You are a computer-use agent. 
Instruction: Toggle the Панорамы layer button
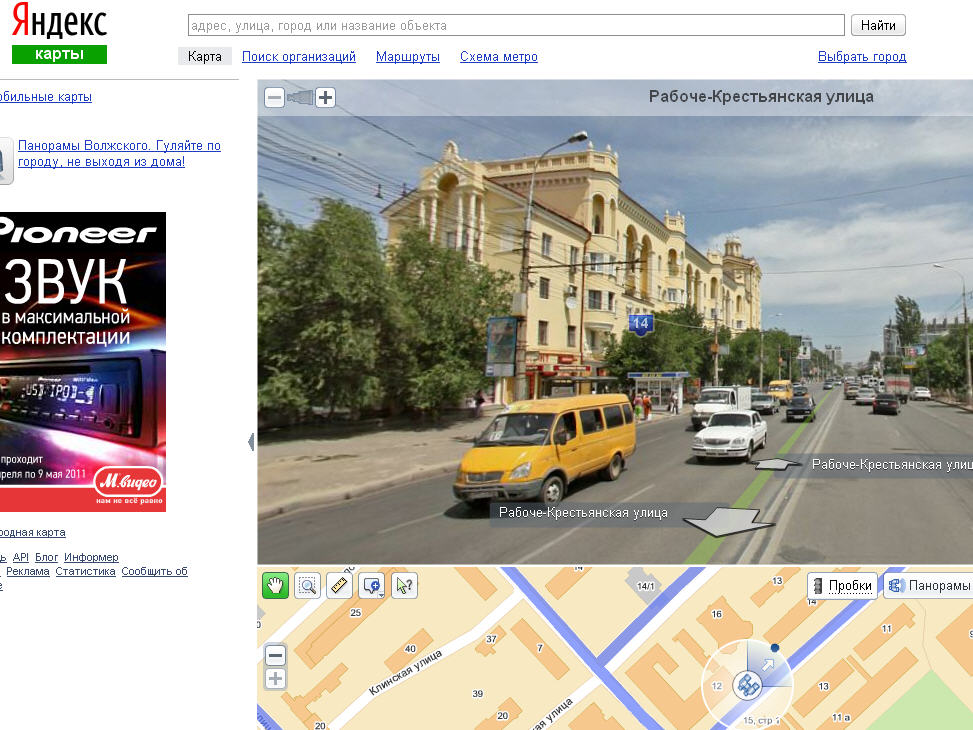pos(928,585)
